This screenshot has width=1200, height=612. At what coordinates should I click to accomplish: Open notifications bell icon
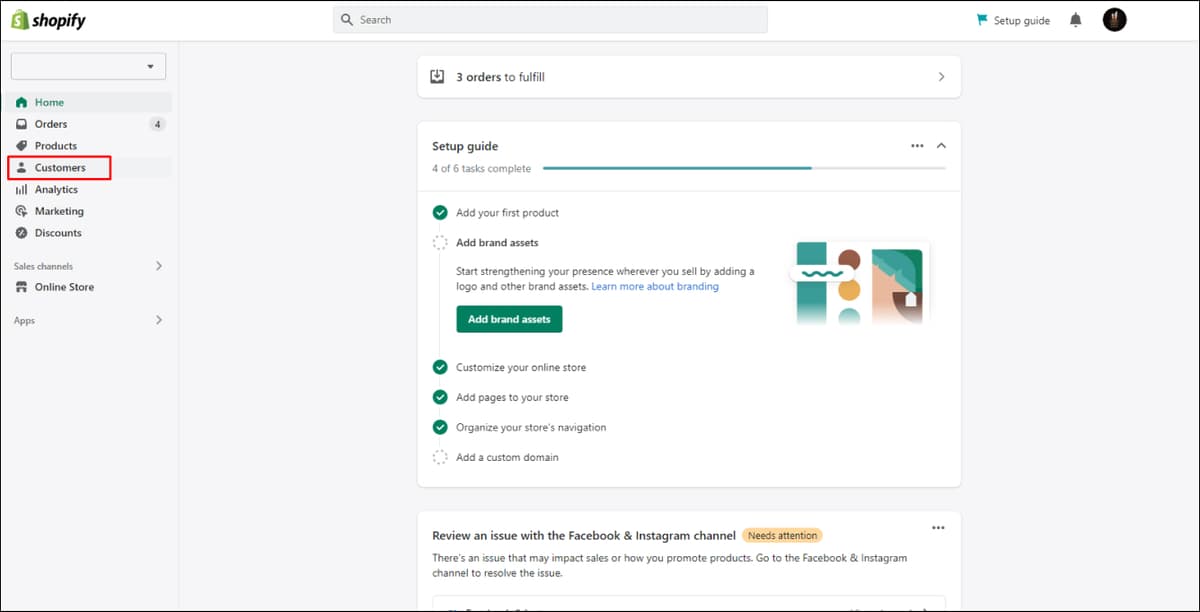pyautogui.click(x=1076, y=20)
